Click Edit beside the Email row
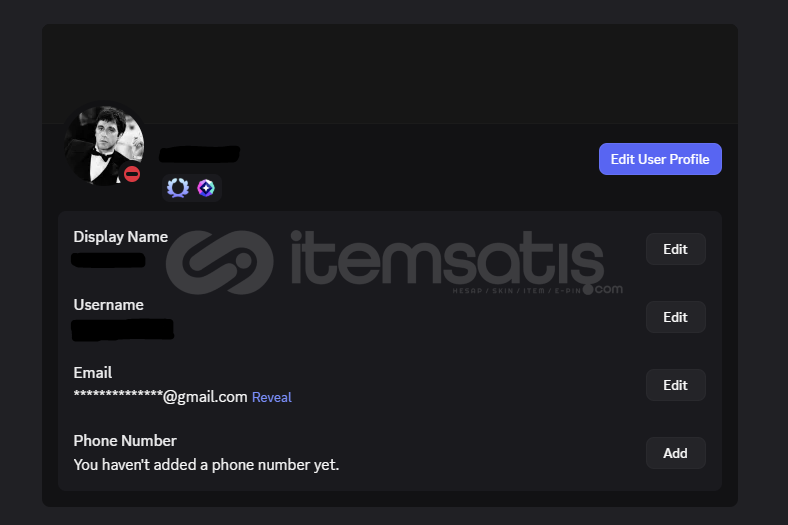Screen dimensions: 788x525 point(675,385)
